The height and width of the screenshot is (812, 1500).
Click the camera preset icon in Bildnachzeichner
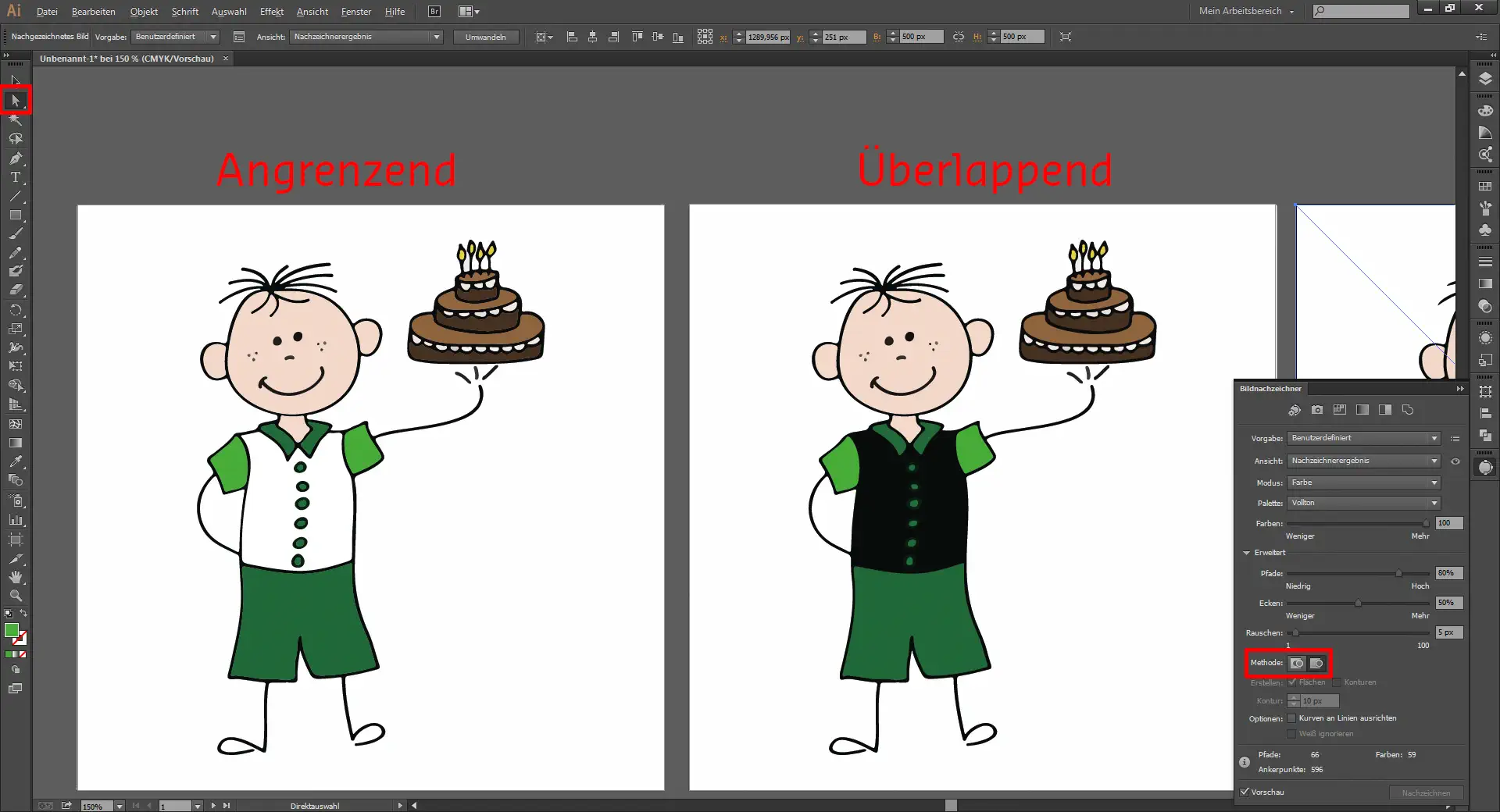pos(1318,409)
